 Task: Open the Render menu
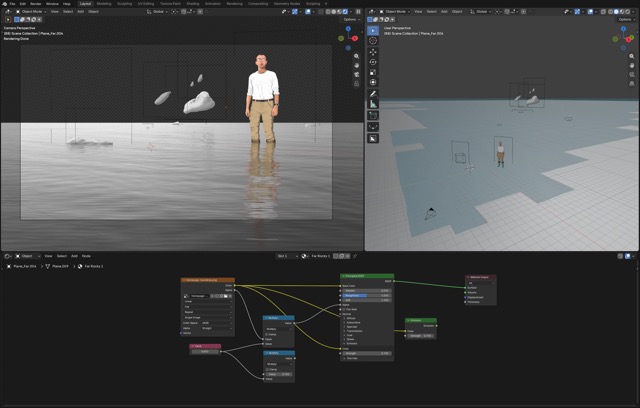tap(36, 4)
